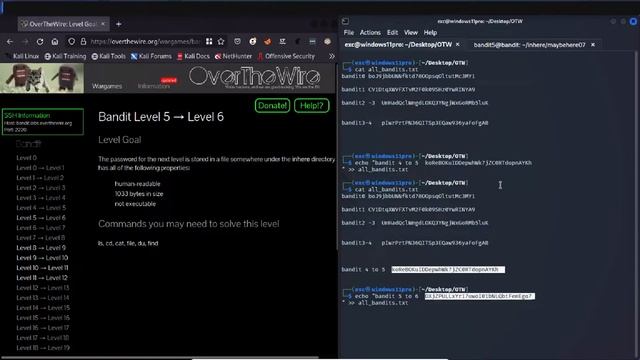This screenshot has height=360, width=640.
Task: Open the Kali Forums bookmark
Action: [x=151, y=56]
